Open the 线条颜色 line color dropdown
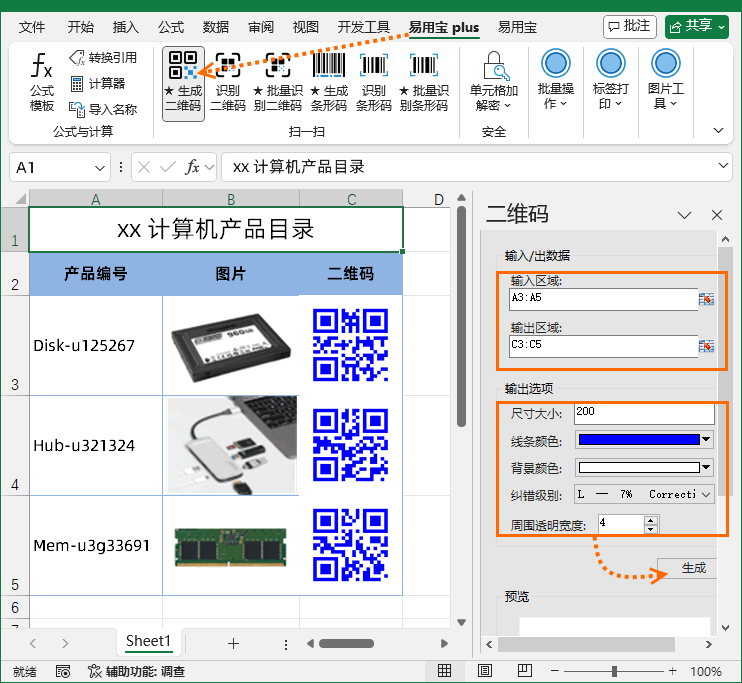The image size is (742, 683). click(706, 439)
